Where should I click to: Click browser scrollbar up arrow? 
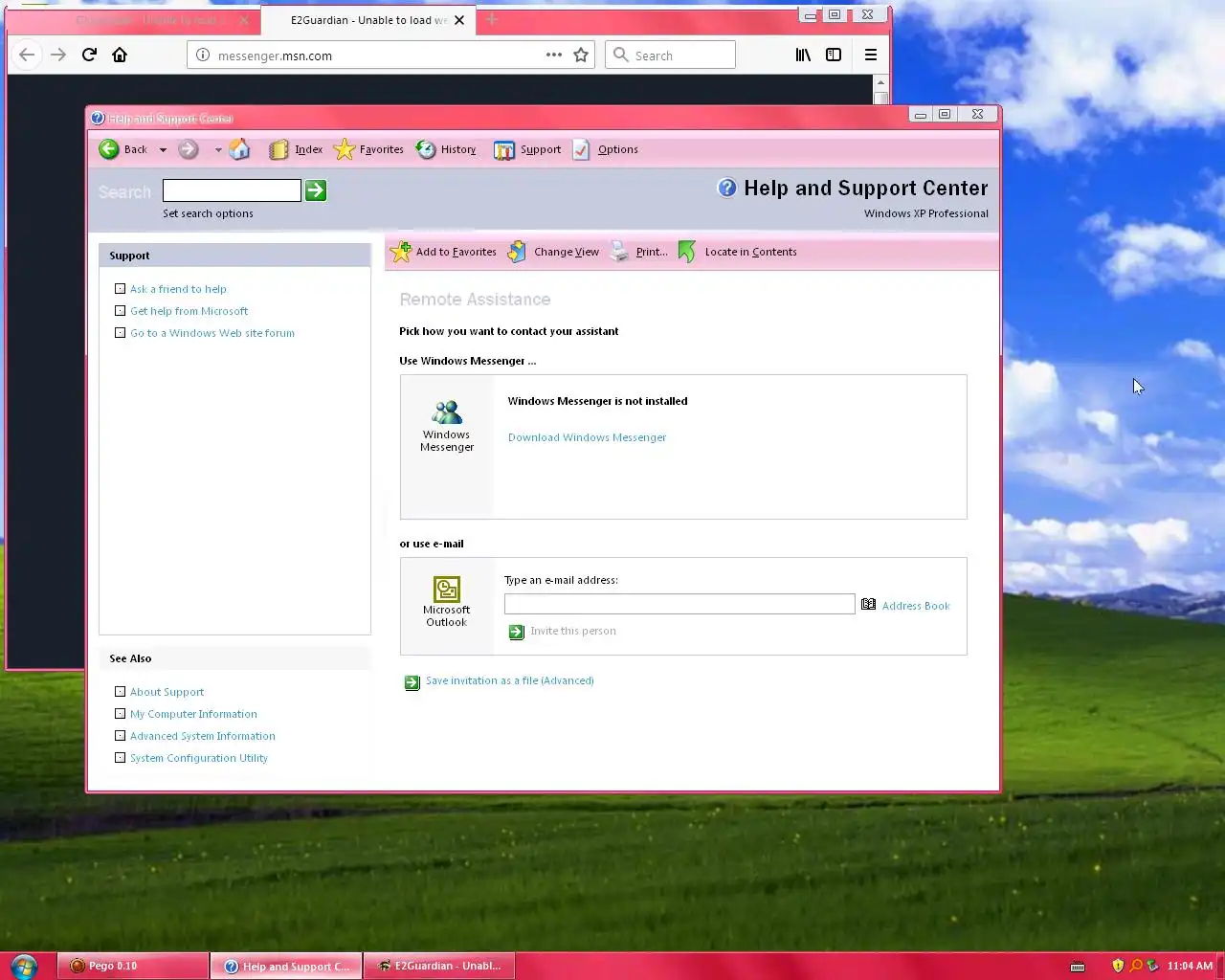tap(880, 83)
